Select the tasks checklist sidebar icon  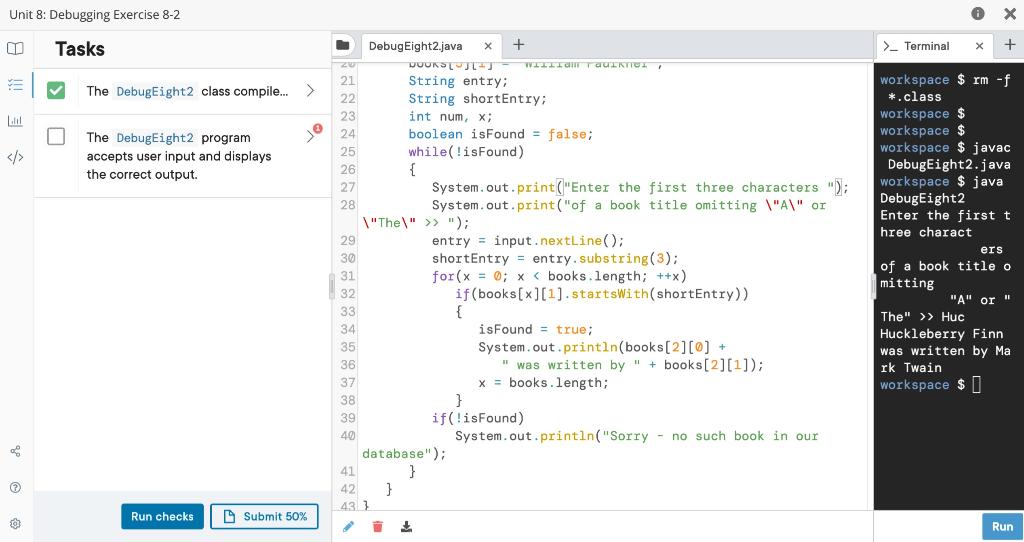click(15, 86)
